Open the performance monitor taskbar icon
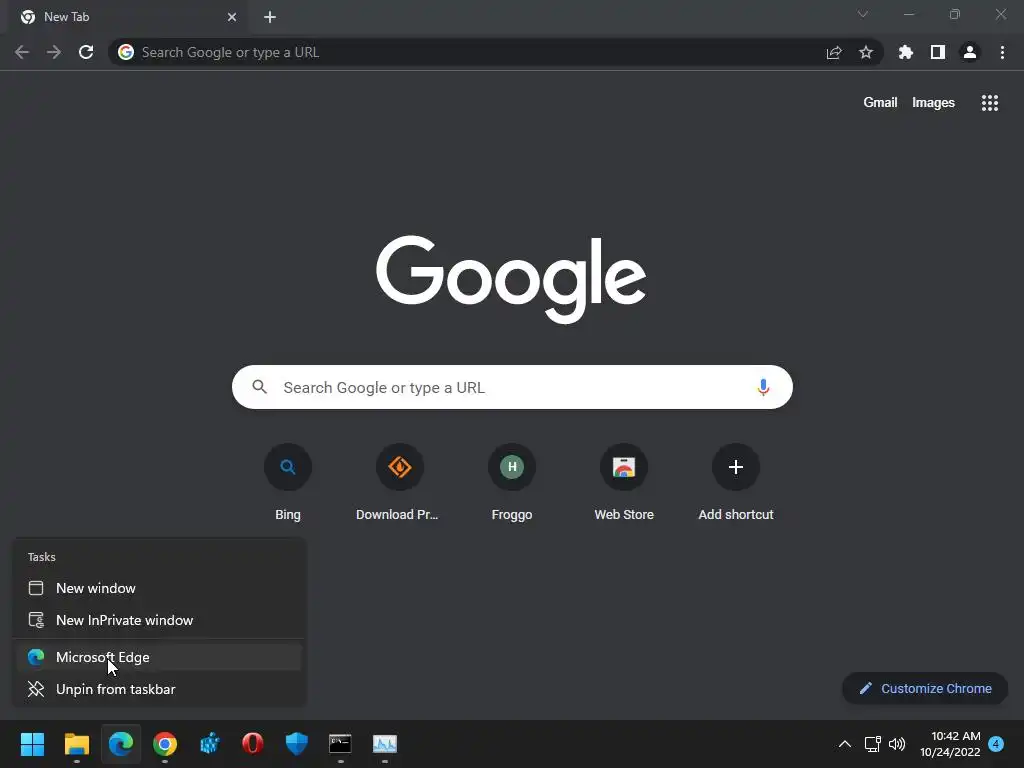Image resolution: width=1024 pixels, height=768 pixels. click(385, 744)
